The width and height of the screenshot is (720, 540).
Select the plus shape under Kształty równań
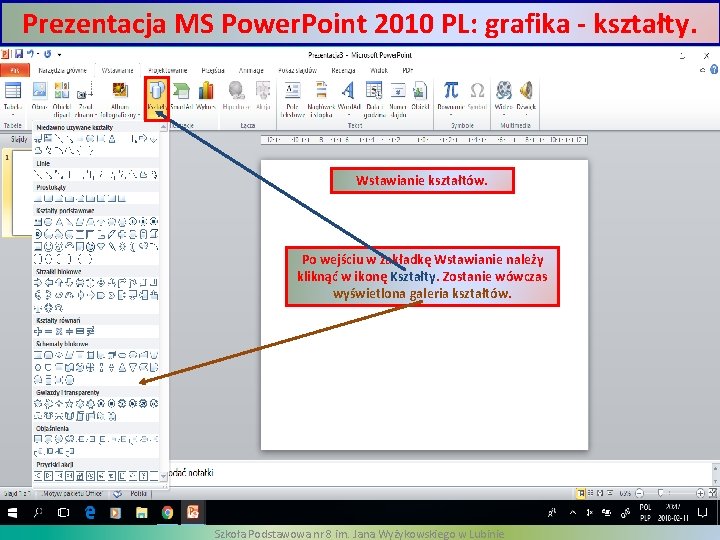[x=38, y=331]
